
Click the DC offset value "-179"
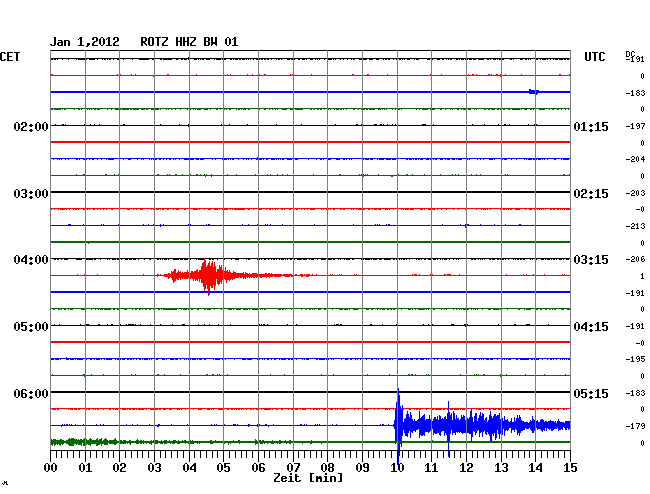[x=635, y=426]
